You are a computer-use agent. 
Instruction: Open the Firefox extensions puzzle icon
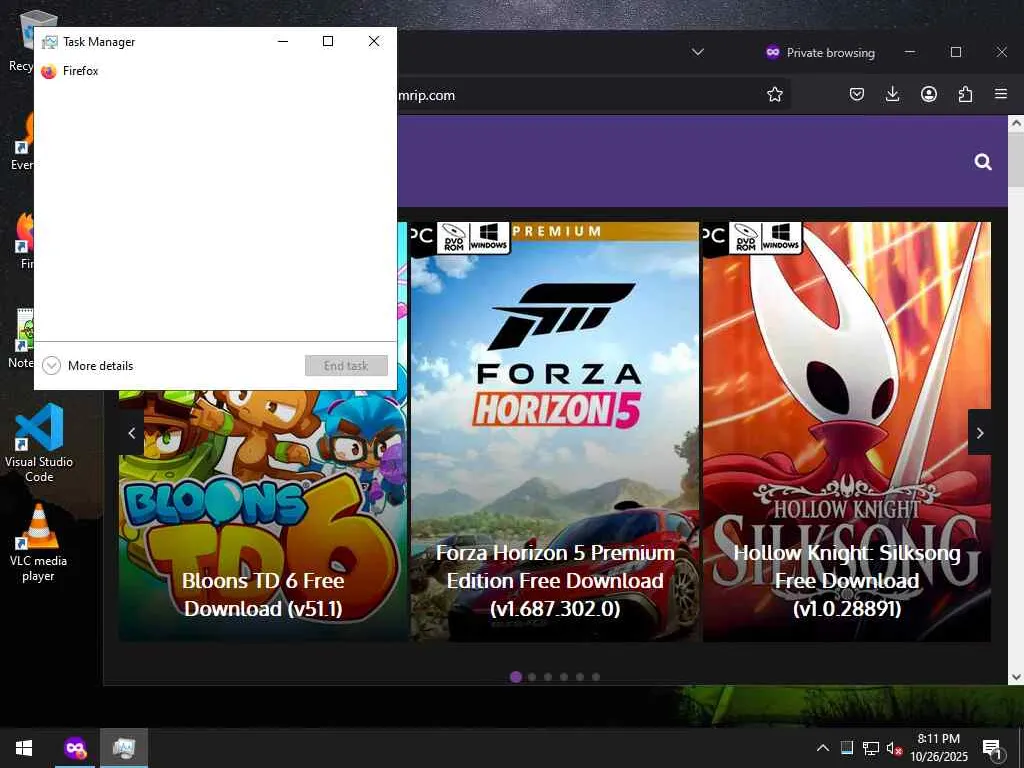(x=965, y=95)
